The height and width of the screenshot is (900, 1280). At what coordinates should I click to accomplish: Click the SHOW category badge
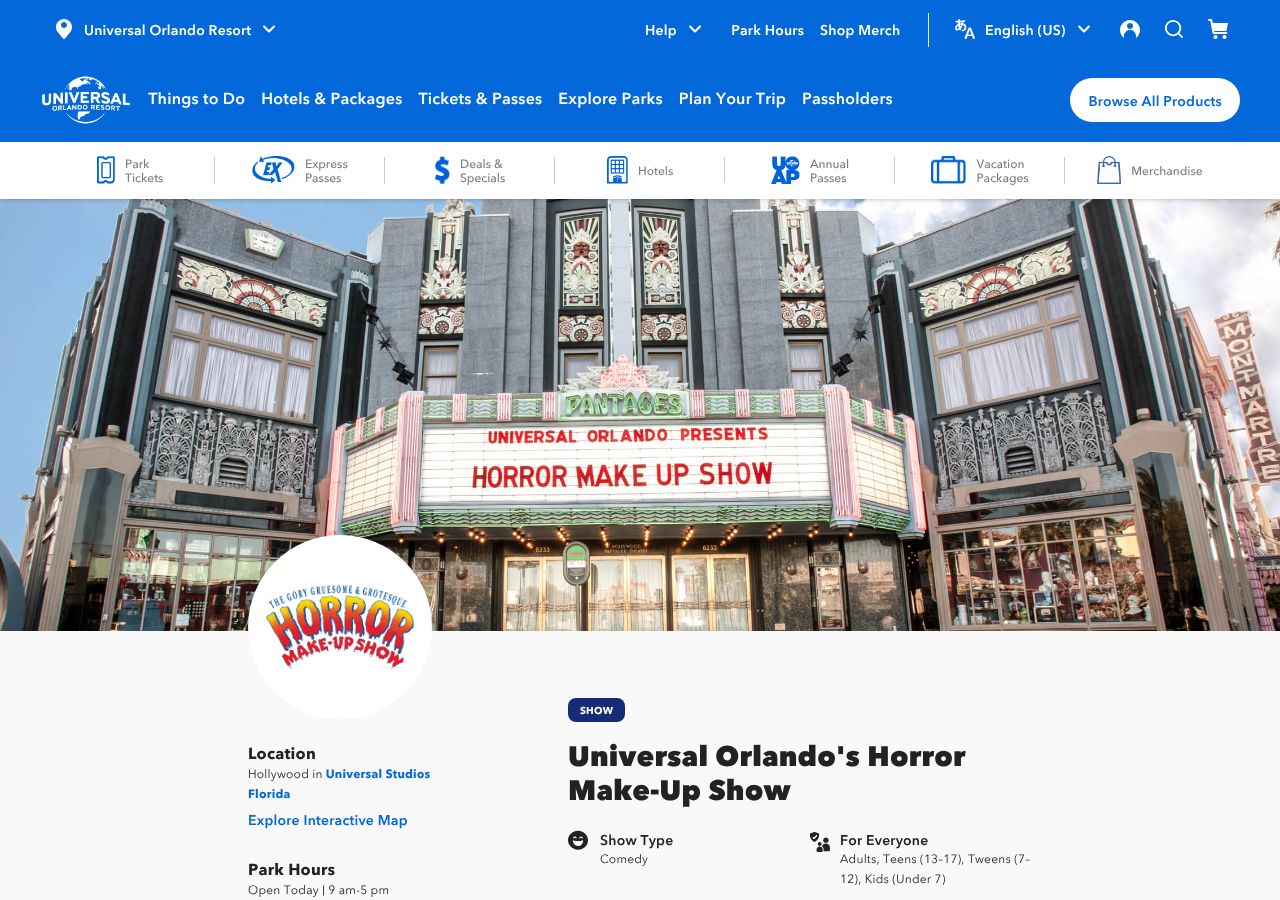pos(596,710)
